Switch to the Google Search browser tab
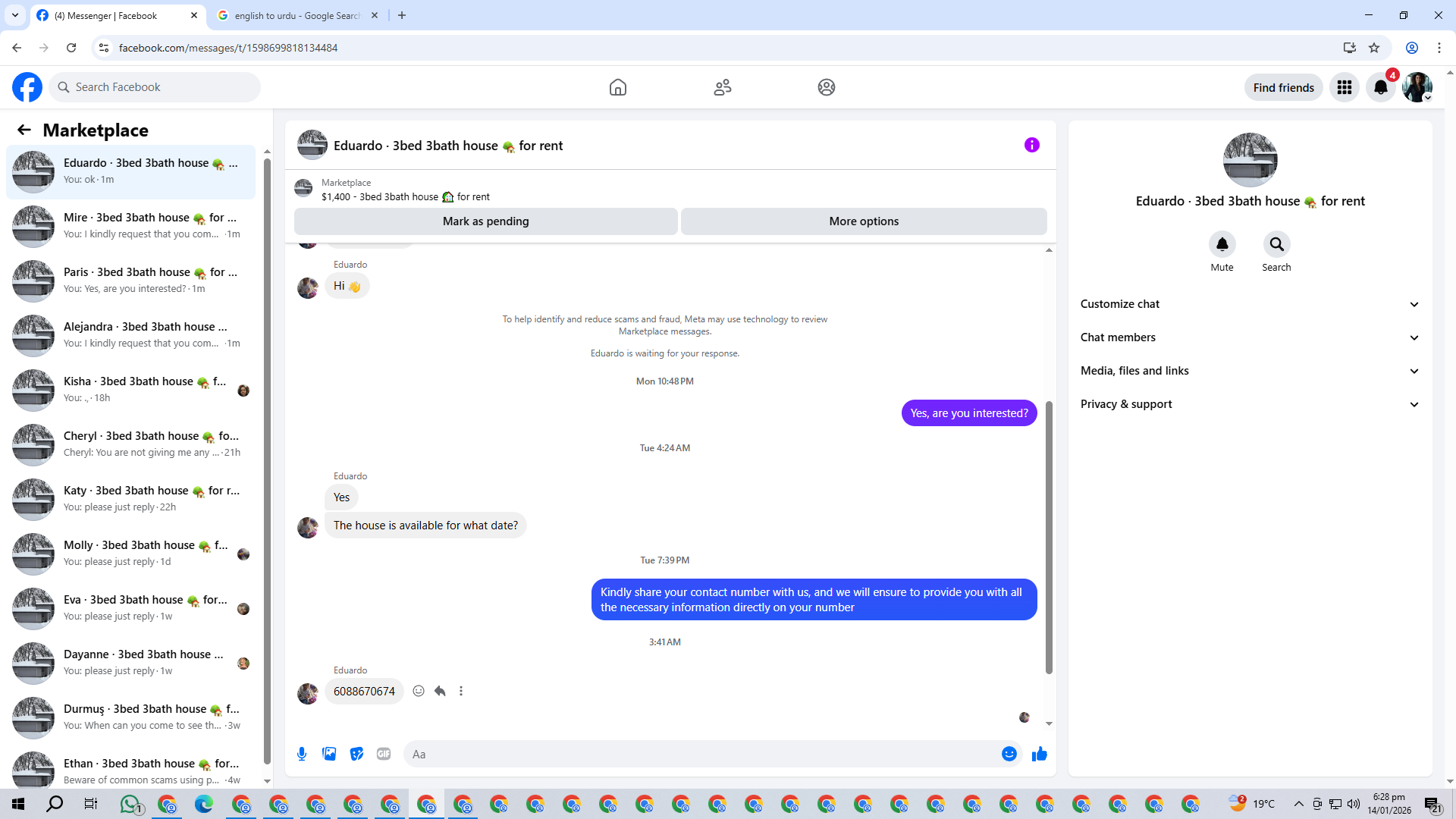This screenshot has width=1456, height=819. (x=297, y=15)
